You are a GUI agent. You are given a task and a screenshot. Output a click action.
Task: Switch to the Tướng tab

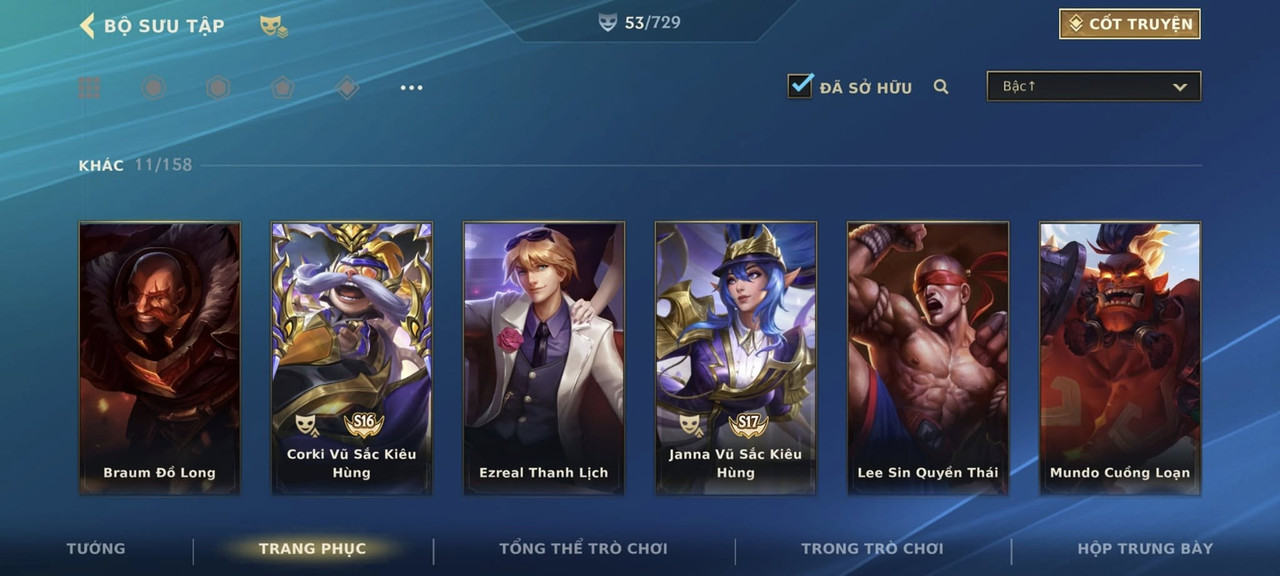click(96, 548)
